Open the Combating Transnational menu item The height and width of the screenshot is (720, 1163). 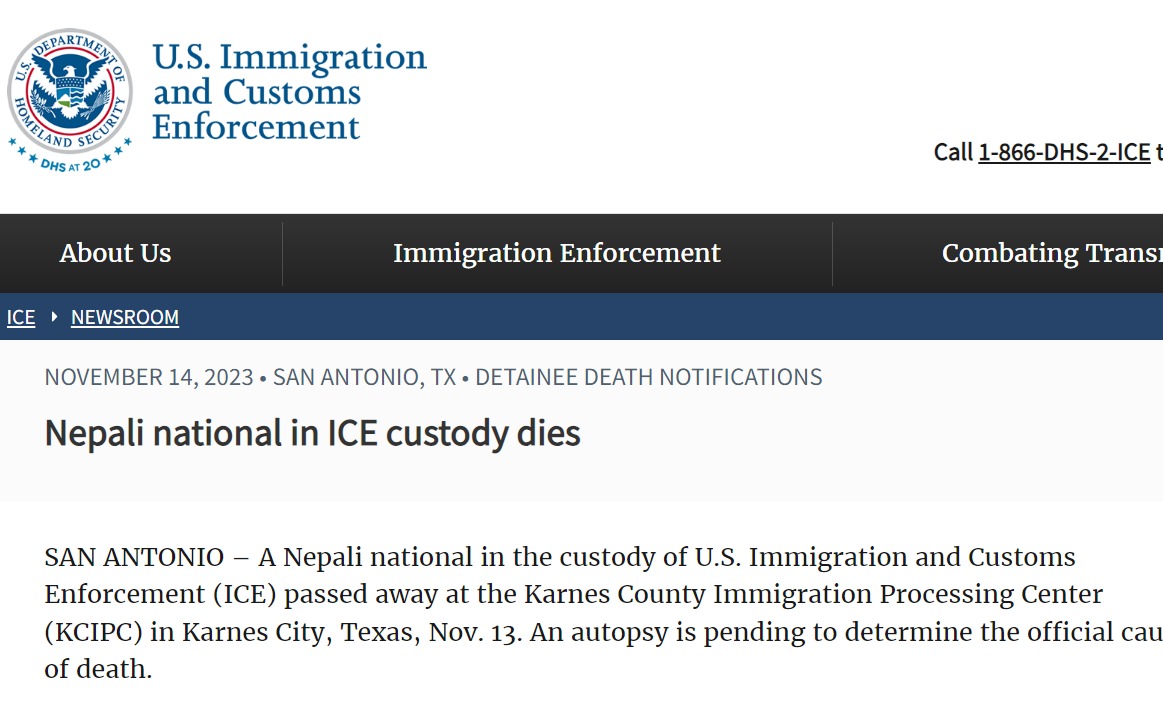(x=1051, y=253)
